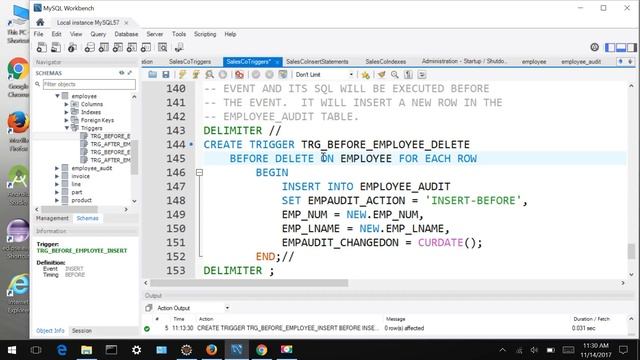
Task: Click the beautify query broom icon
Action: [381, 75]
